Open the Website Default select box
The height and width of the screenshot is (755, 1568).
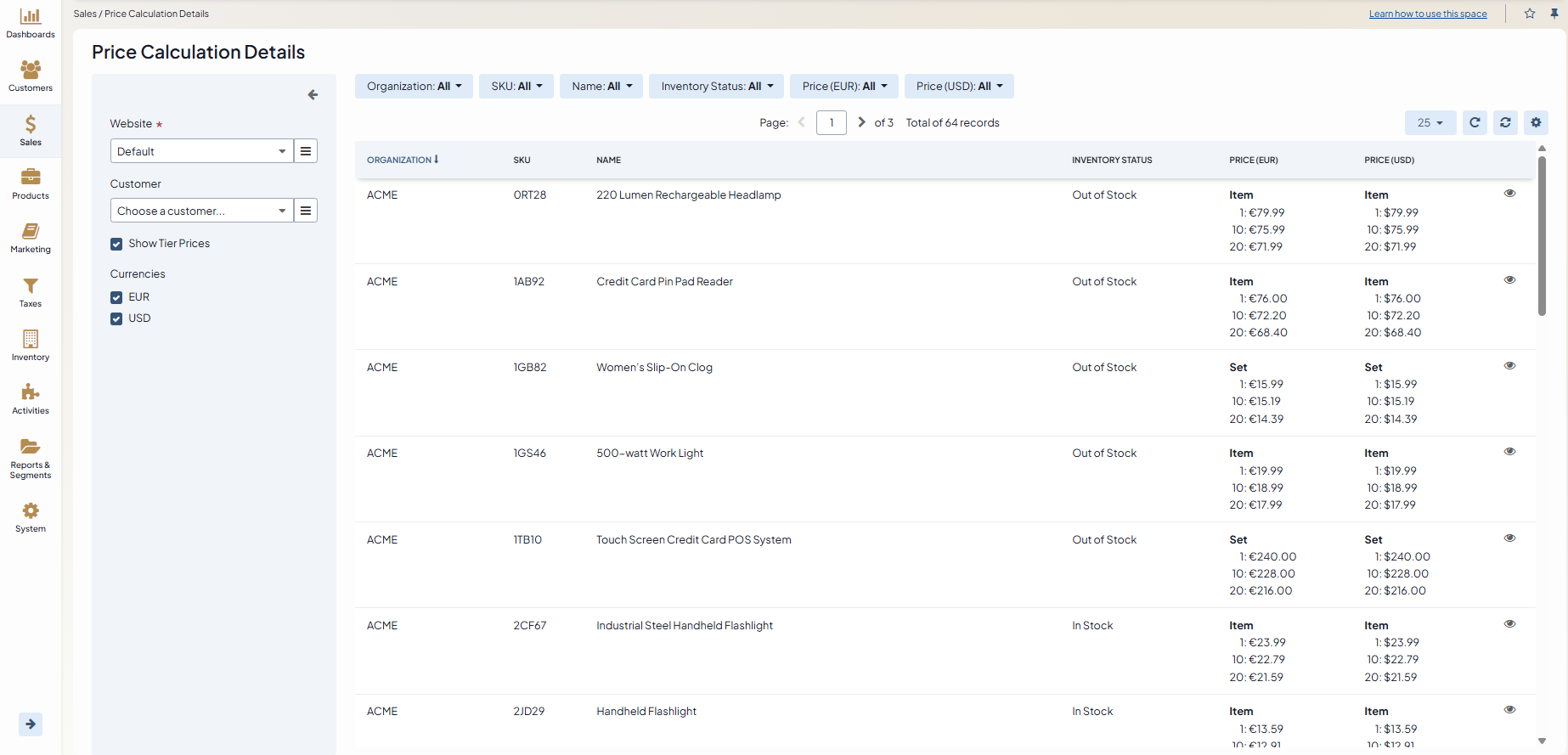(x=201, y=152)
